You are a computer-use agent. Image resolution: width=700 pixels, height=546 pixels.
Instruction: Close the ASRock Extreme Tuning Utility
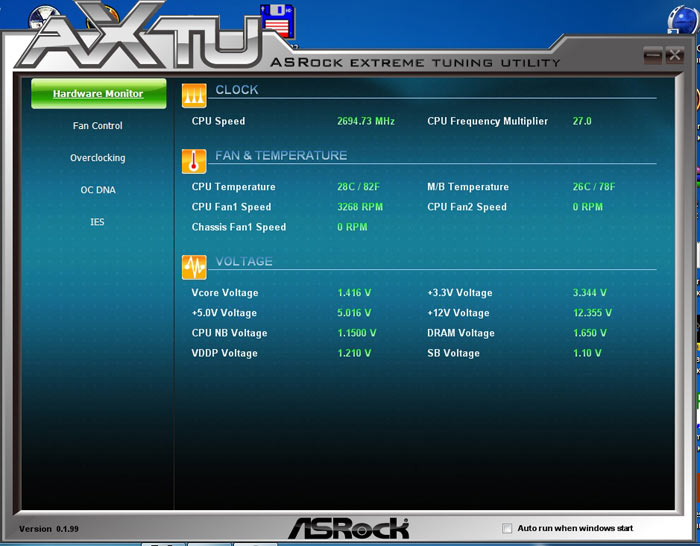pos(675,55)
